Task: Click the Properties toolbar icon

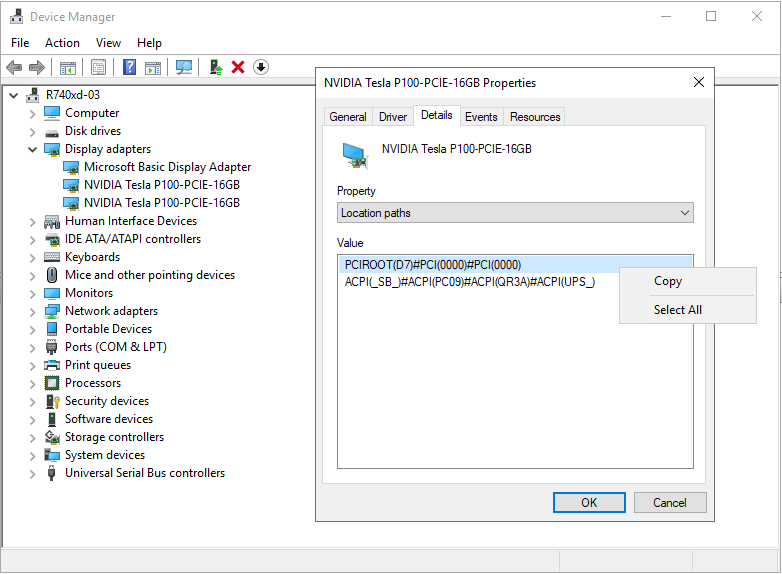Action: click(x=98, y=67)
